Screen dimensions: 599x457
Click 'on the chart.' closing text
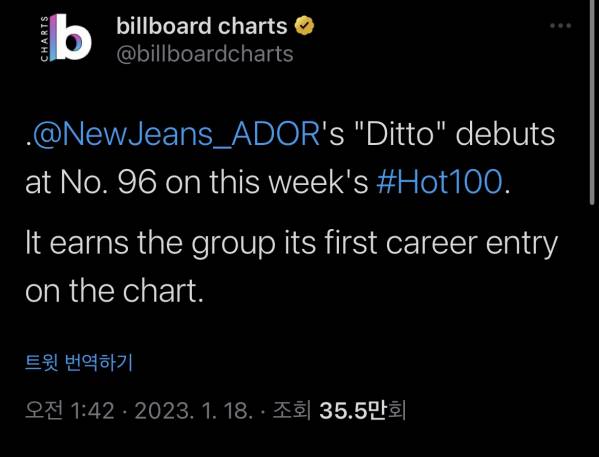[115, 291]
